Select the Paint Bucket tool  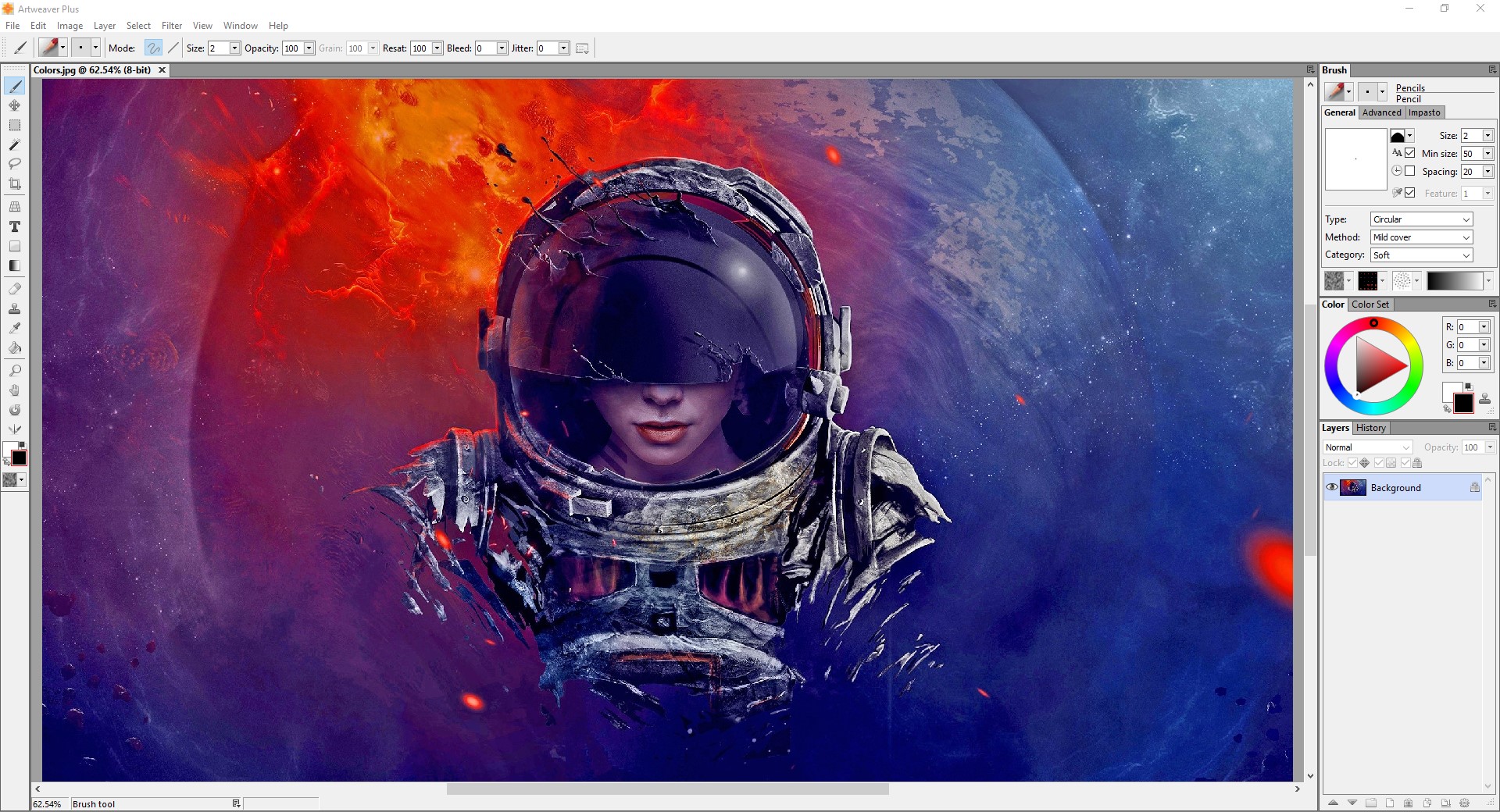click(15, 348)
